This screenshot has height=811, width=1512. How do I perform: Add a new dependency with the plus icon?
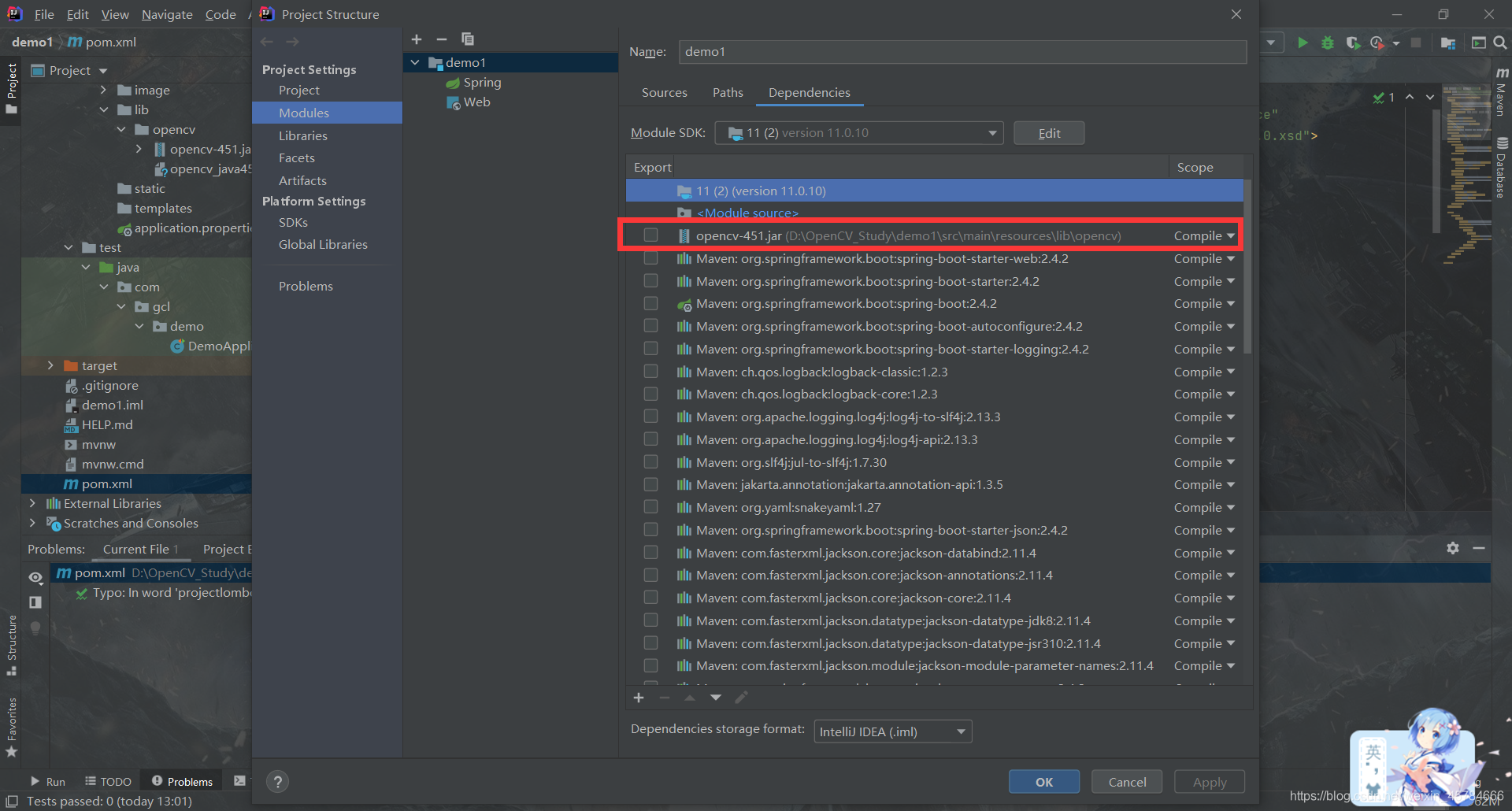pos(638,698)
